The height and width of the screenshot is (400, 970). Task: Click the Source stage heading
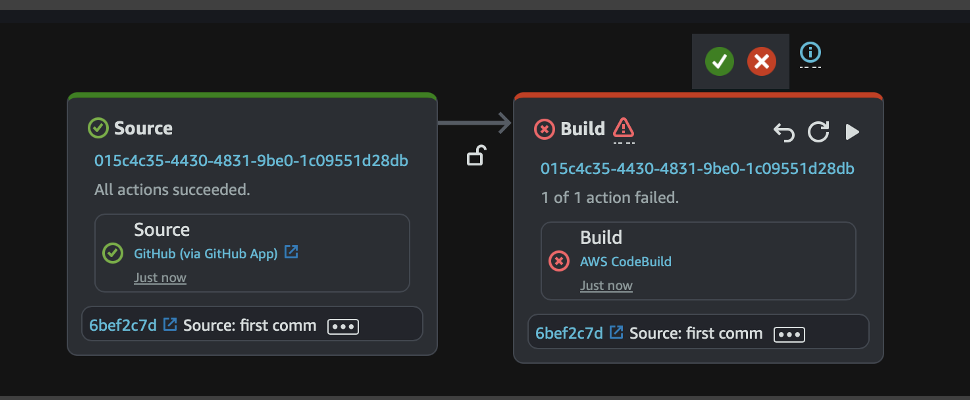pos(144,129)
